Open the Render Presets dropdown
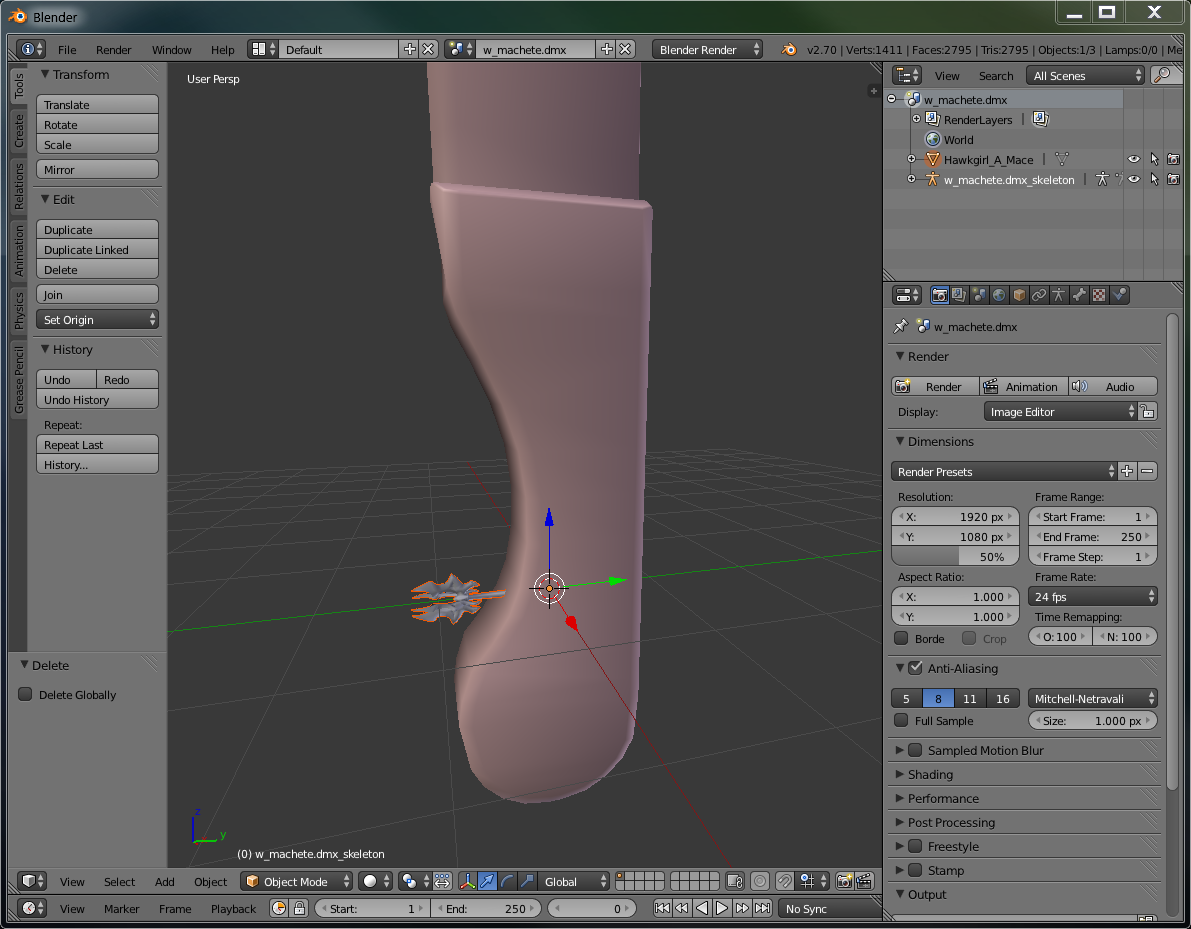This screenshot has height=929, width=1191. [x=1003, y=471]
